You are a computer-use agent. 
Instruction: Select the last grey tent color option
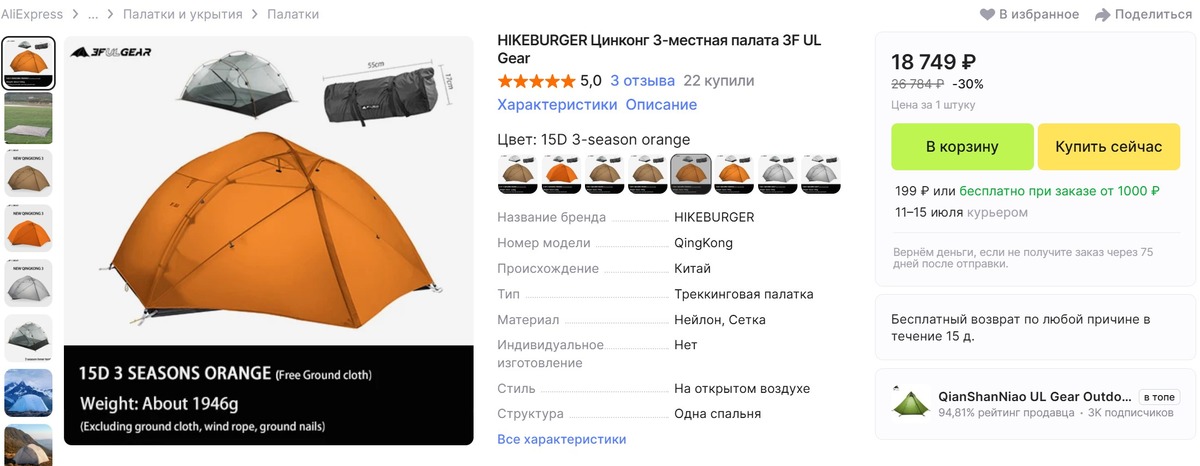[822, 173]
